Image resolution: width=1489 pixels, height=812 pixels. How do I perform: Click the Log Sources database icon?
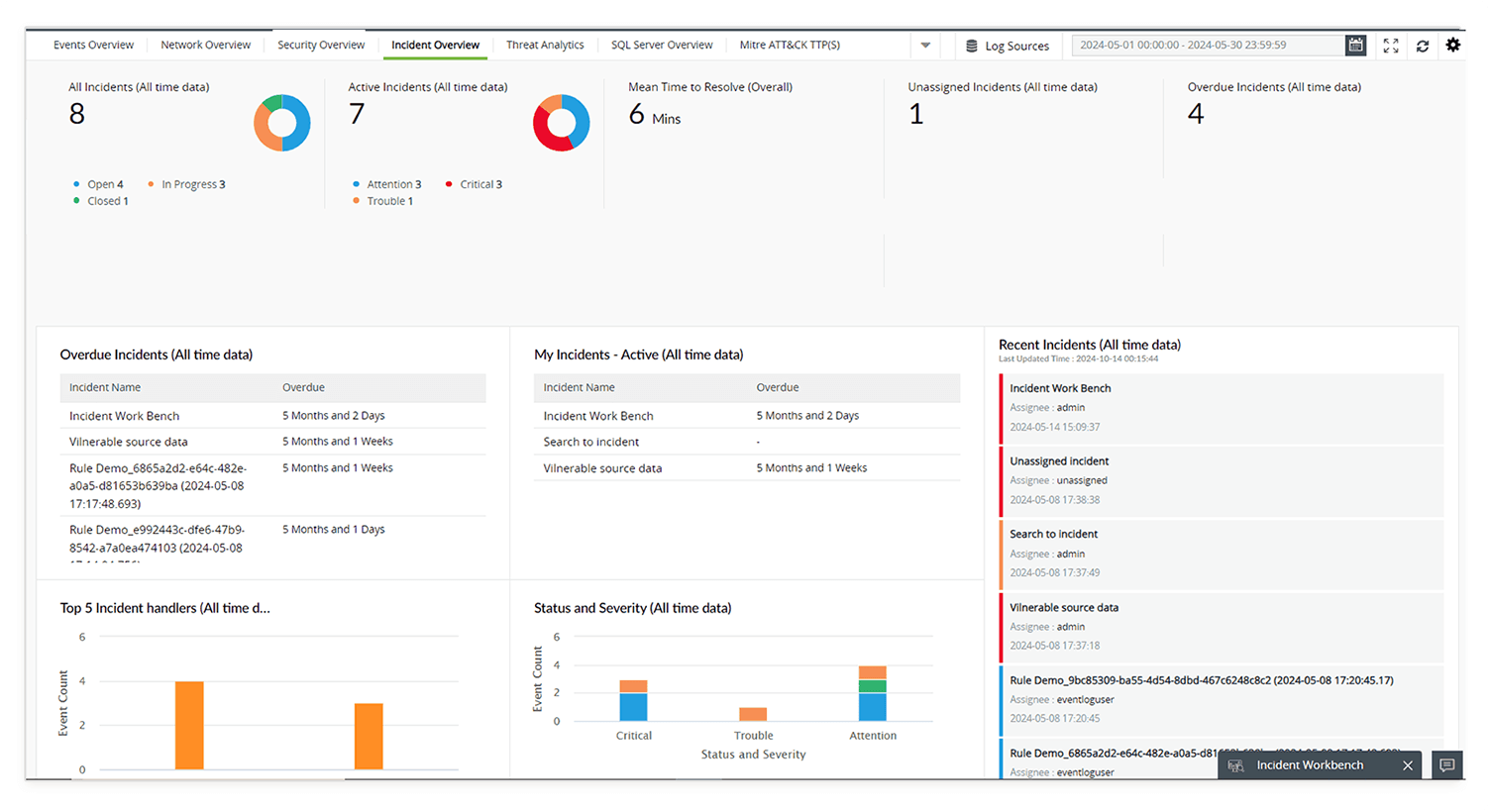972,46
